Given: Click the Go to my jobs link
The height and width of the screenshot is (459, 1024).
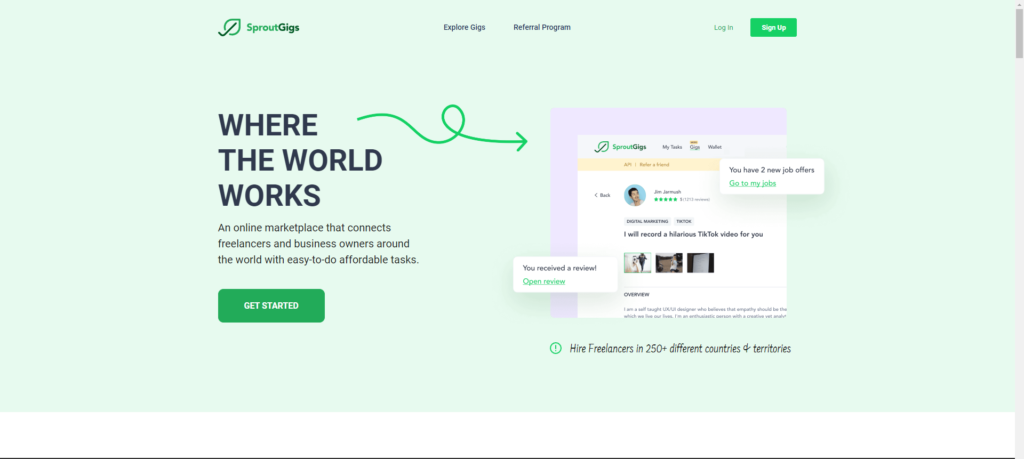Looking at the screenshot, I should coord(752,183).
